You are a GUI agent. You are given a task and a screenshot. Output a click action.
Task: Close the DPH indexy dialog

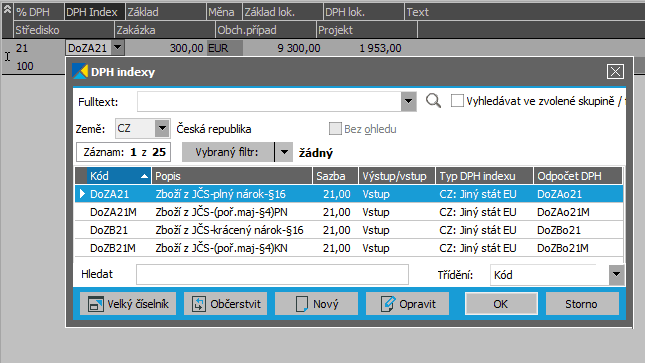[615, 72]
